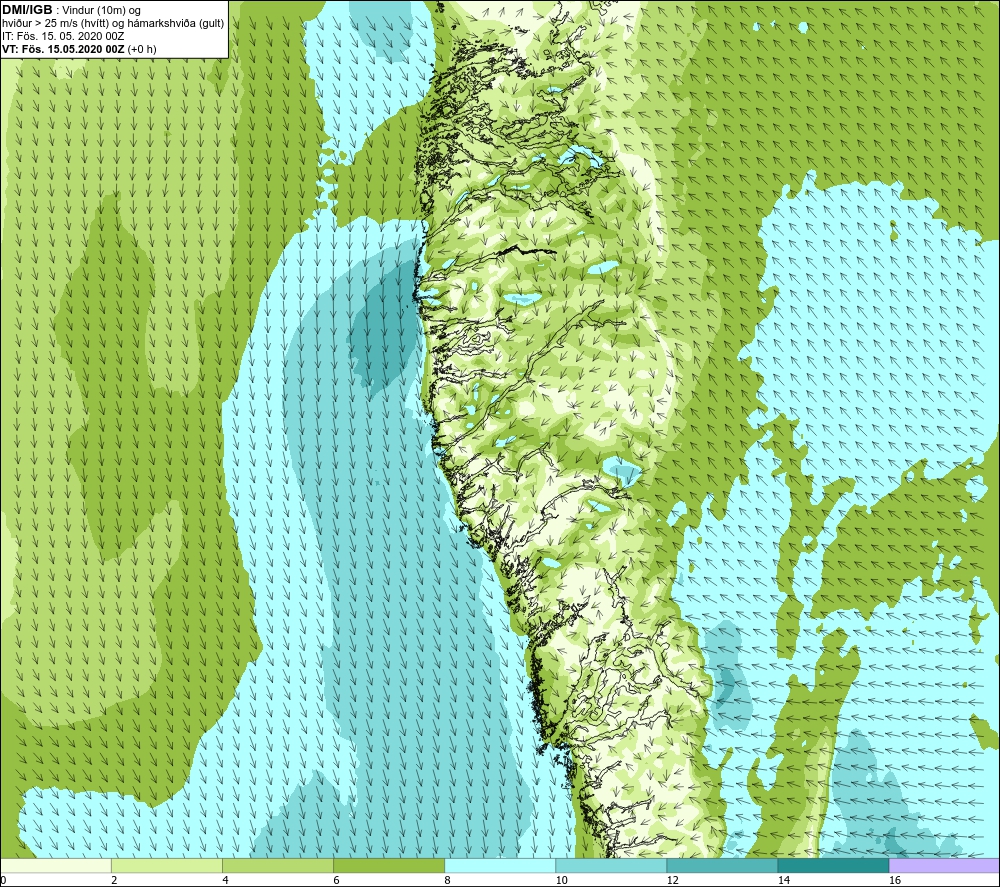Click the "IT: Fös. 15. 05. 2020 00Z" line
The height and width of the screenshot is (887, 1000).
(63, 36)
